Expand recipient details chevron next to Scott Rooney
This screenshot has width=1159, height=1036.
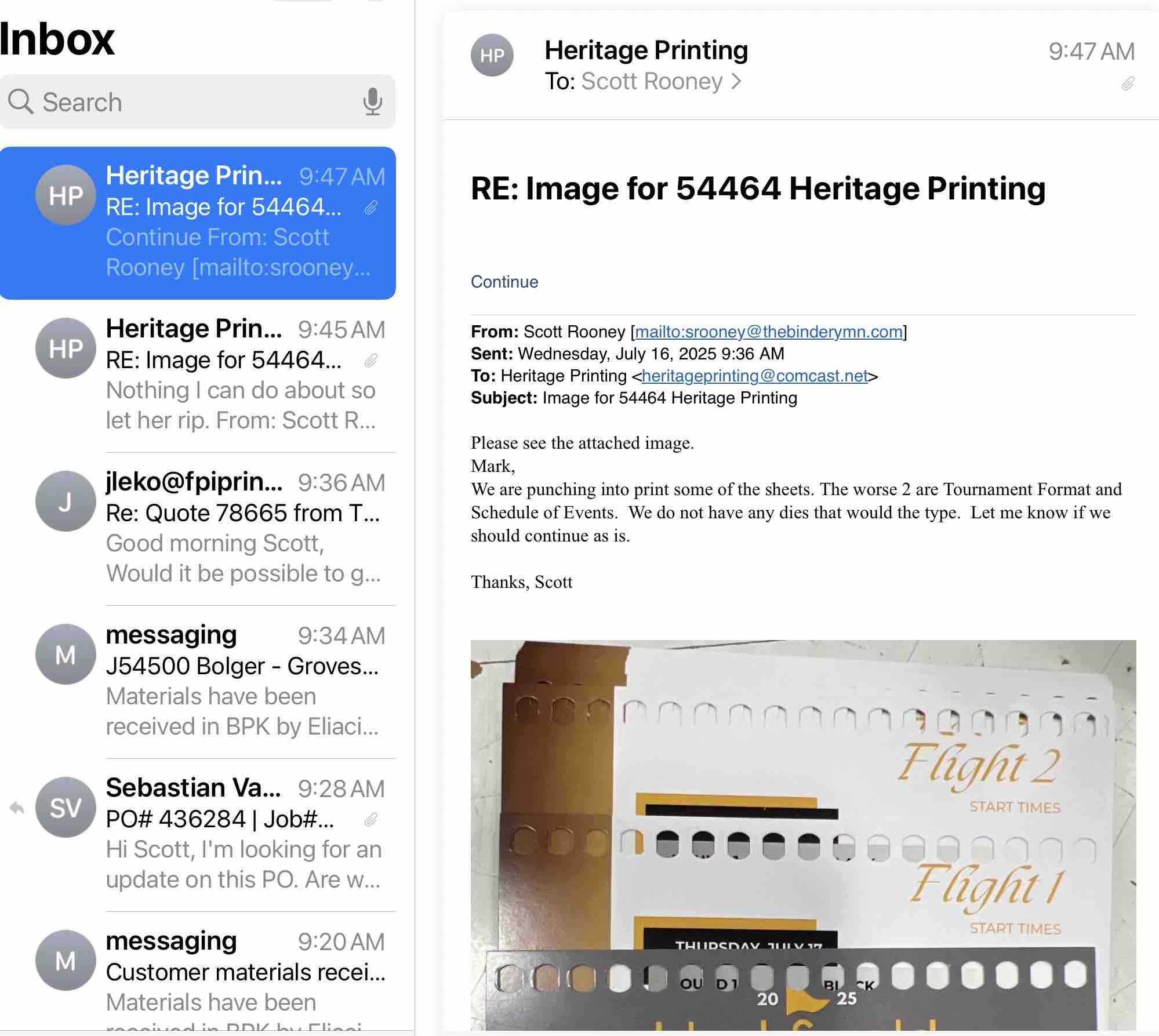click(x=736, y=82)
